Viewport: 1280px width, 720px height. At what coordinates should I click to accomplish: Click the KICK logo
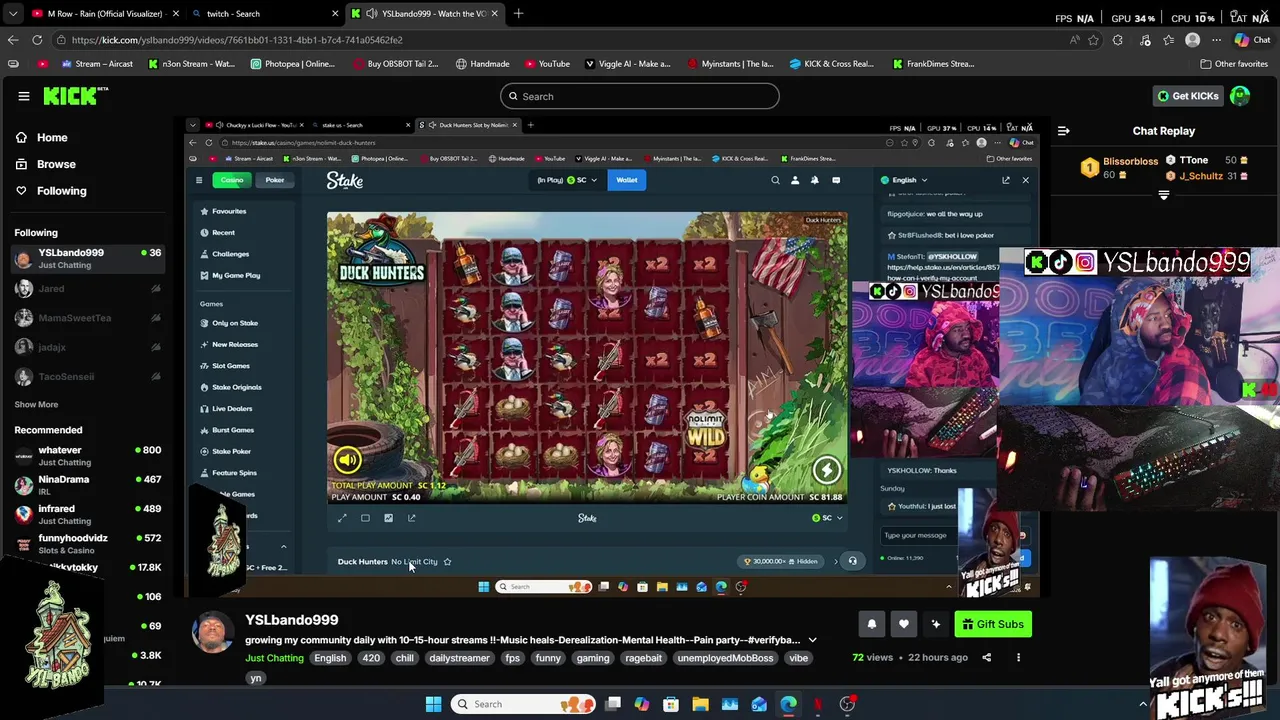(75, 96)
